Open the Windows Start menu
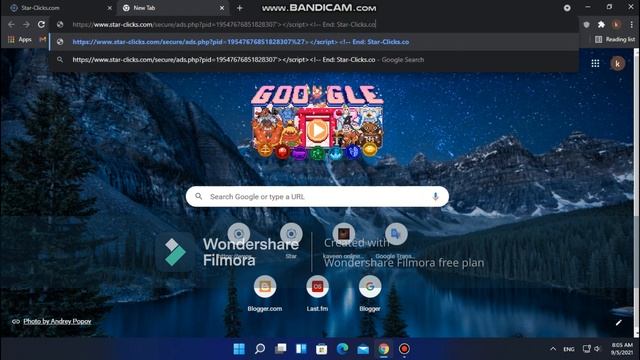 239,349
